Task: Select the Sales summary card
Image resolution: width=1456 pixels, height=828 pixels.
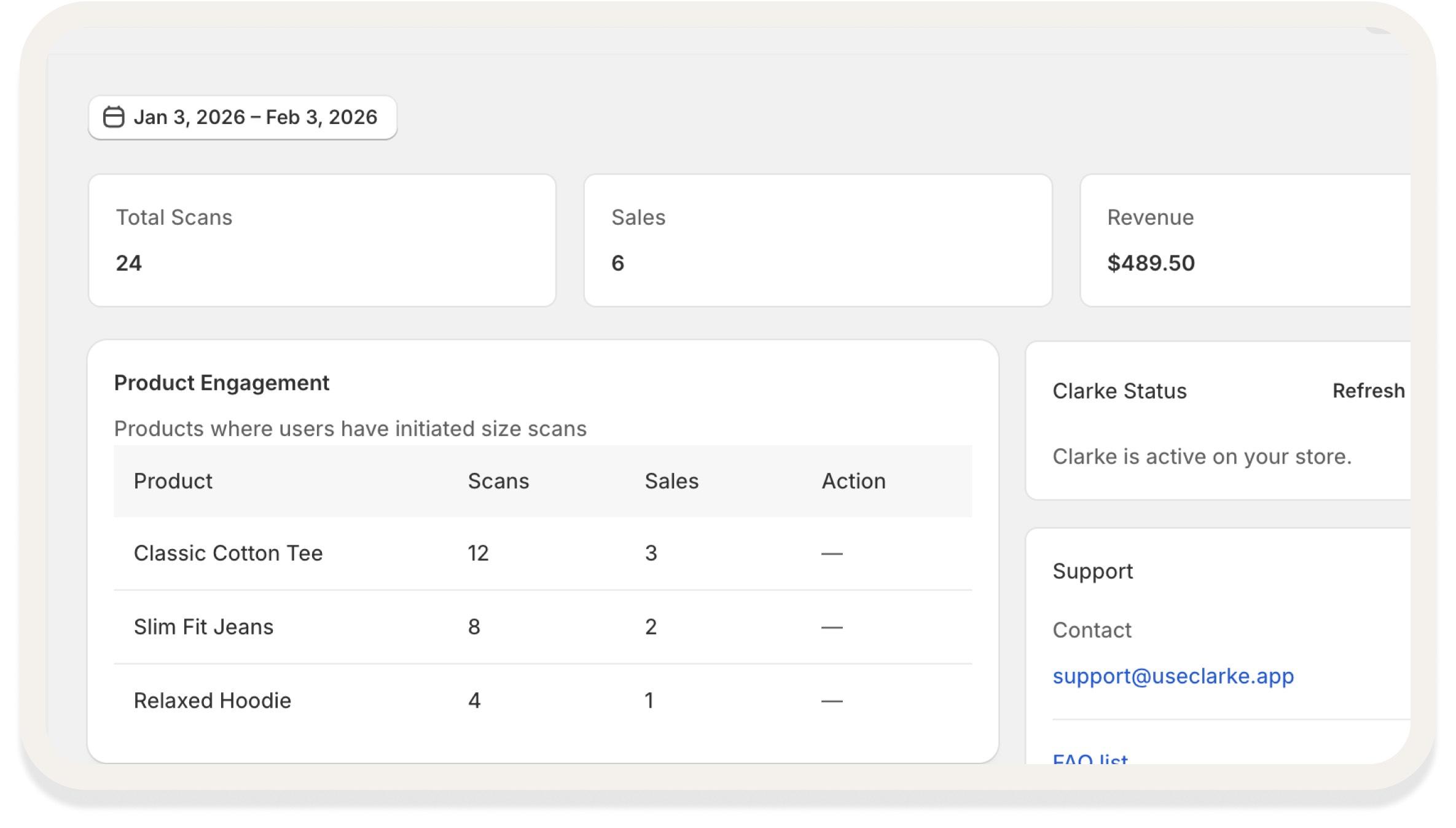Action: (x=817, y=240)
